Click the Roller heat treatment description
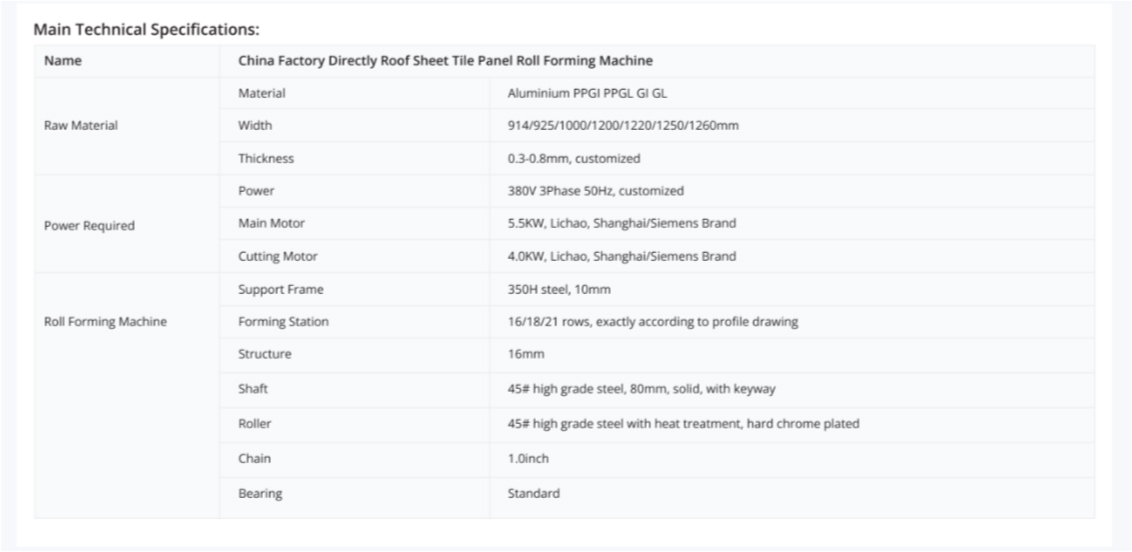Screen dimensions: 1132x552 point(683,424)
